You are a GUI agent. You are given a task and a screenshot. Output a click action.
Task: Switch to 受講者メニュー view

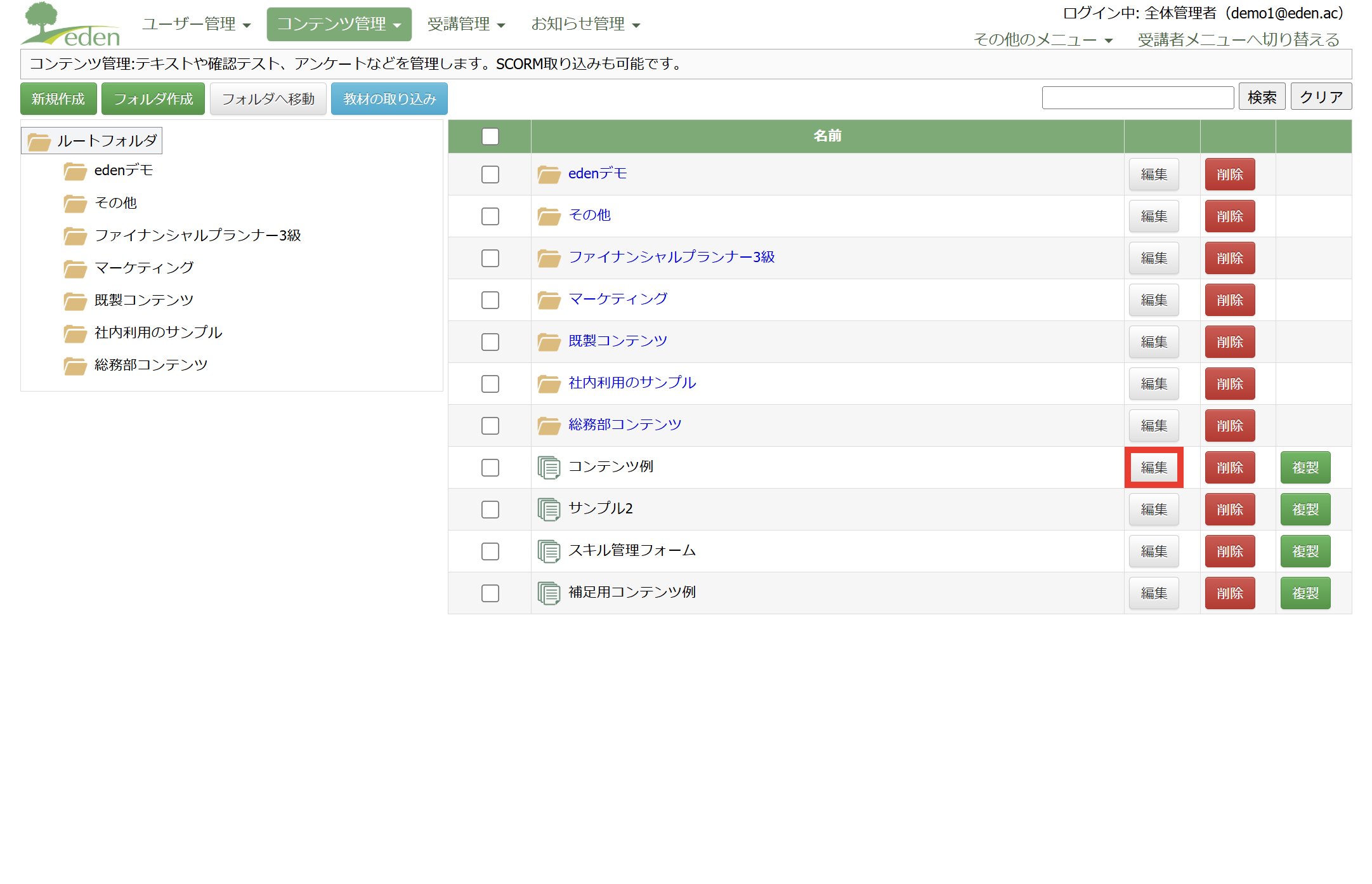coord(1238,39)
